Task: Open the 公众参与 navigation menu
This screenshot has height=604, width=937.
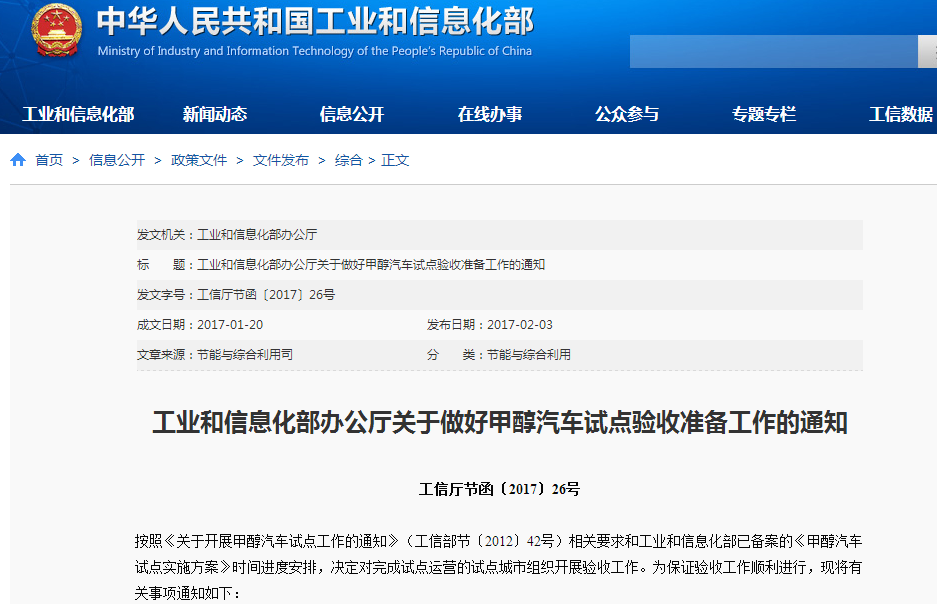Action: pos(628,114)
